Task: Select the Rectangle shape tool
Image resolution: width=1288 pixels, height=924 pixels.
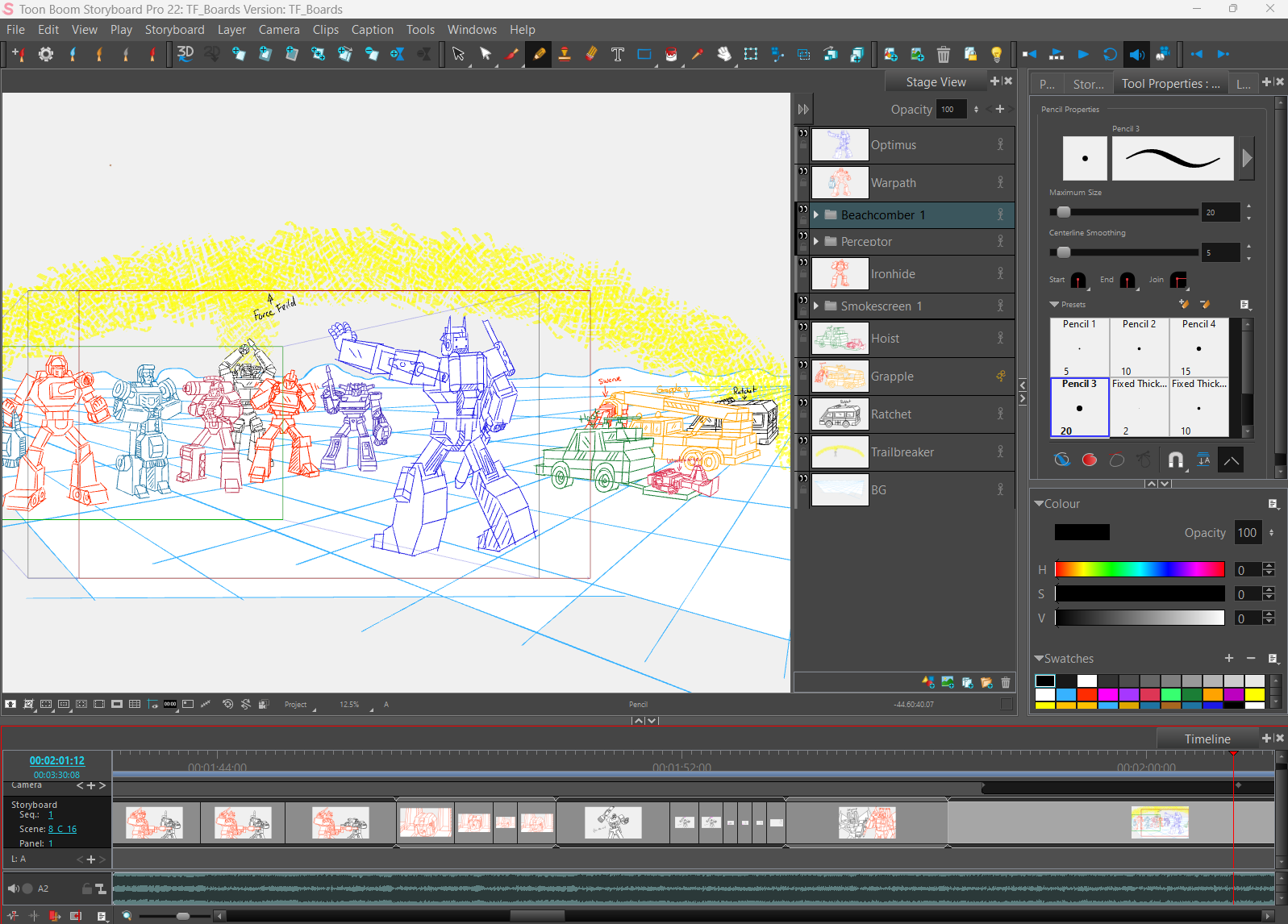Action: (x=644, y=54)
